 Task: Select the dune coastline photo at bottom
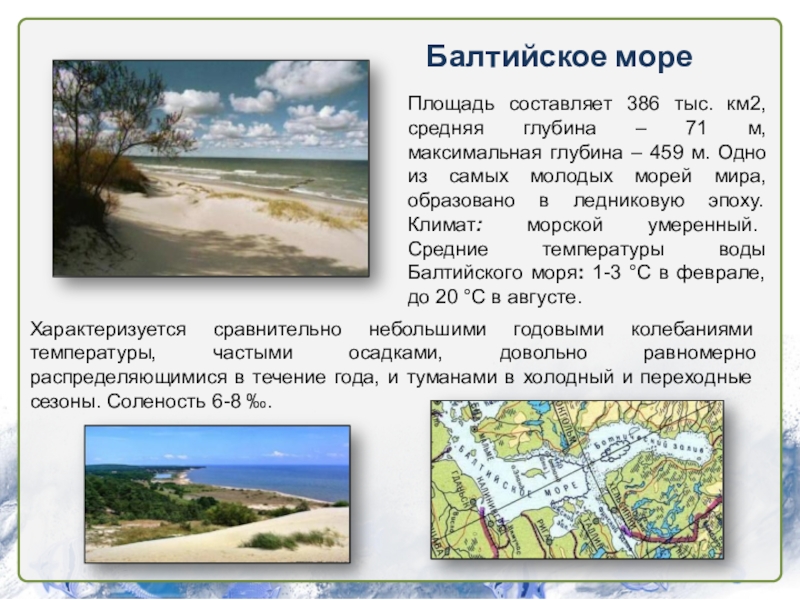[x=216, y=494]
